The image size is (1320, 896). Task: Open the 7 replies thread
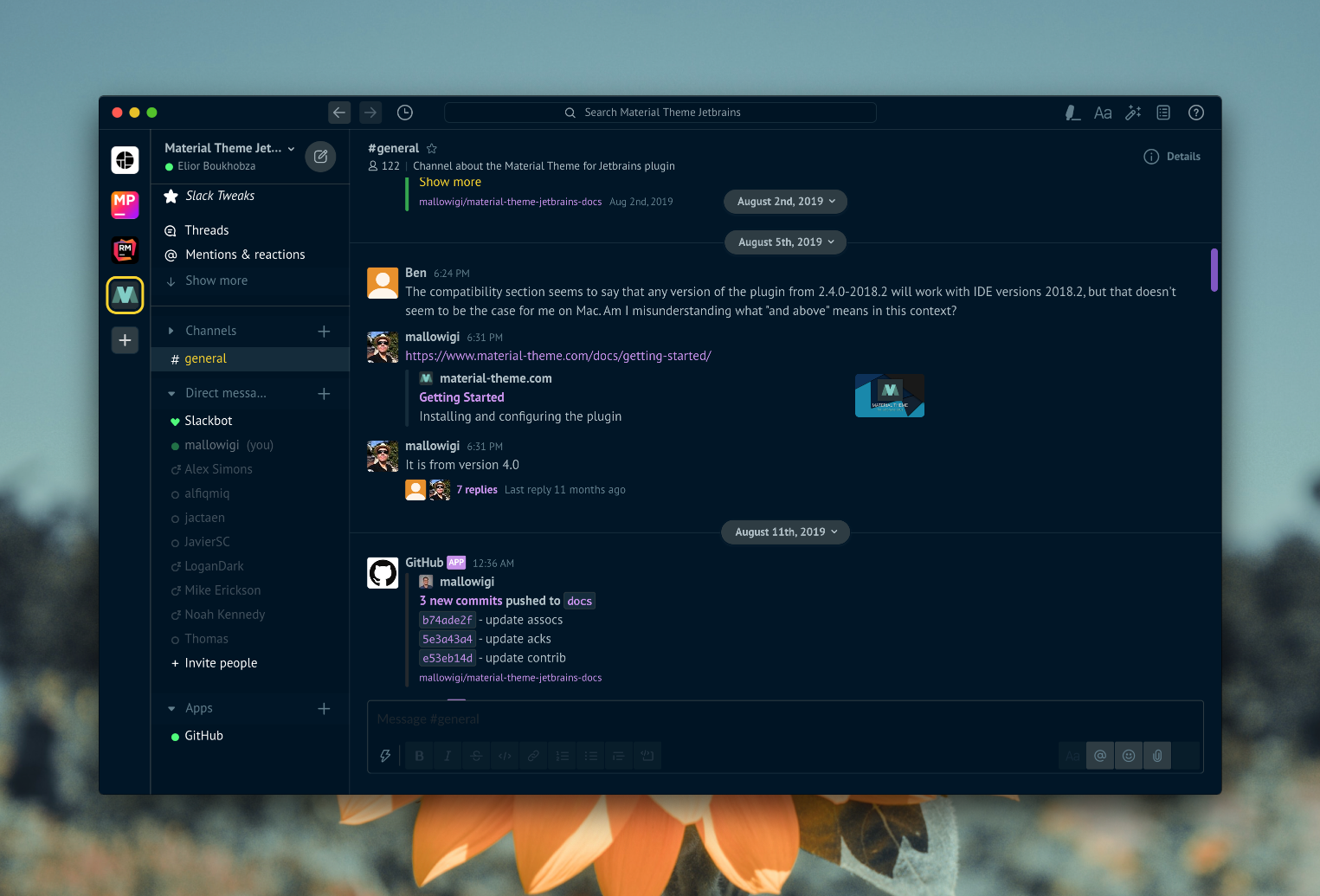pyautogui.click(x=477, y=490)
